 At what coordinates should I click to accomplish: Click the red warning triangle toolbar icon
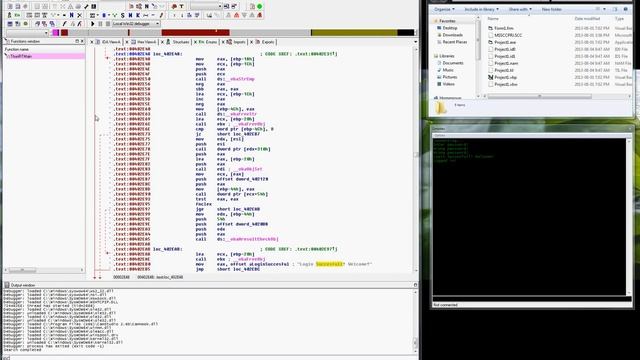pyautogui.click(x=236, y=15)
